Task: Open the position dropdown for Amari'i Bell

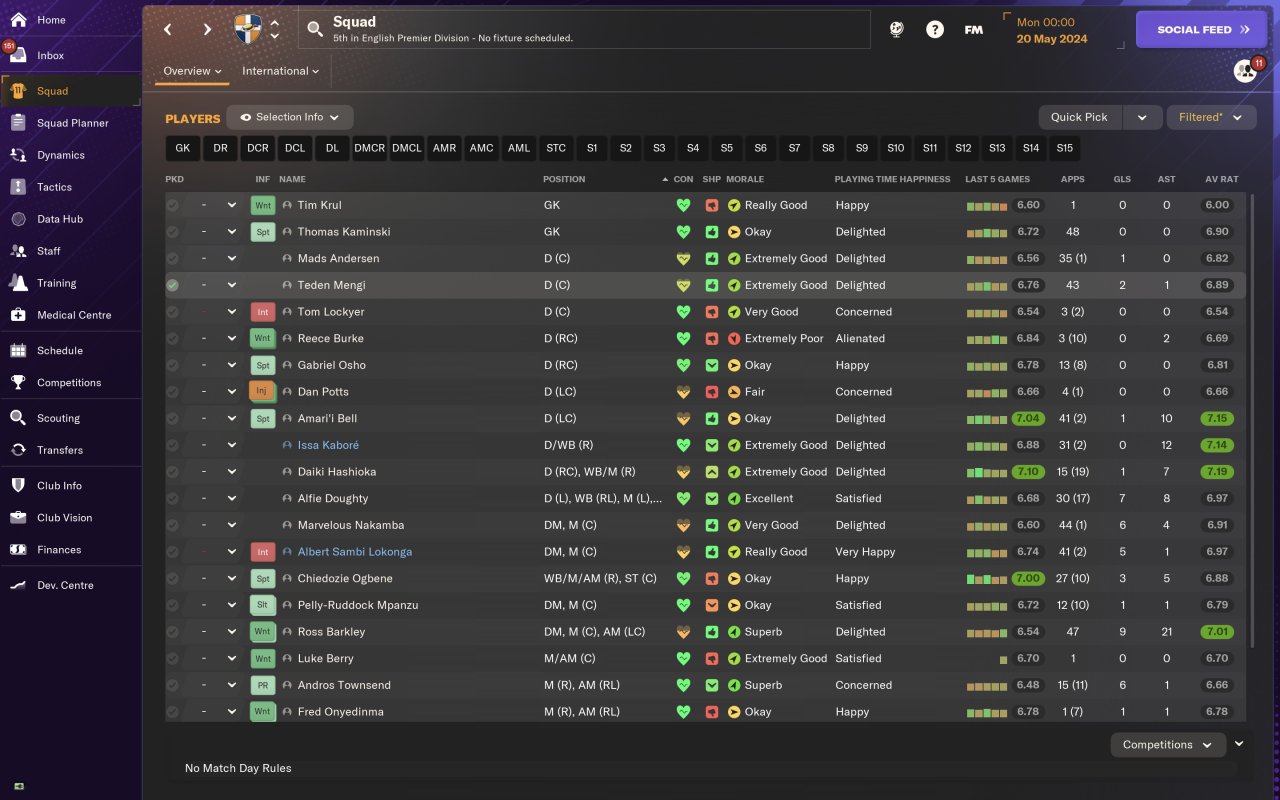Action: click(x=232, y=418)
